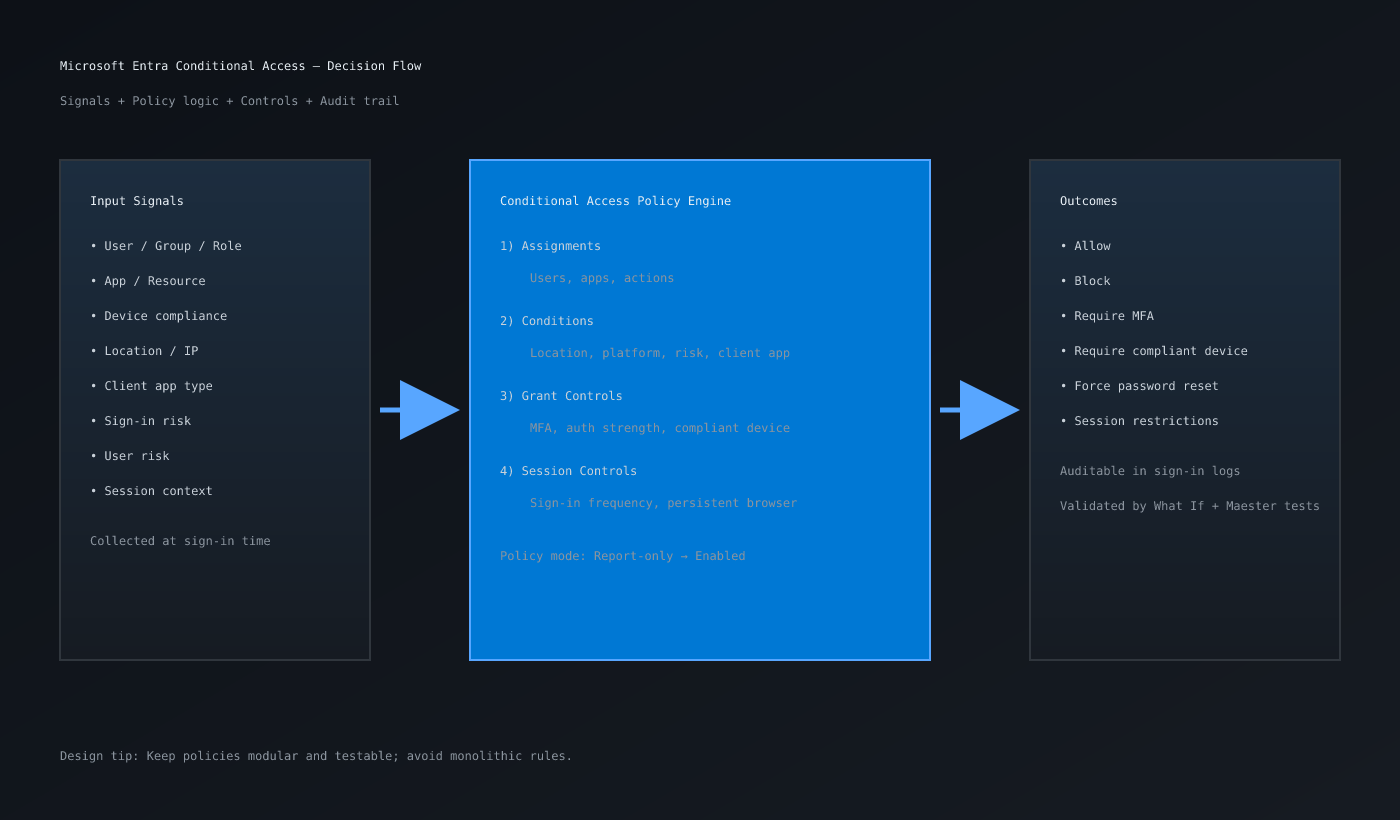Click the 'Outcomes' heading
This screenshot has height=820, width=1400.
tap(1089, 201)
